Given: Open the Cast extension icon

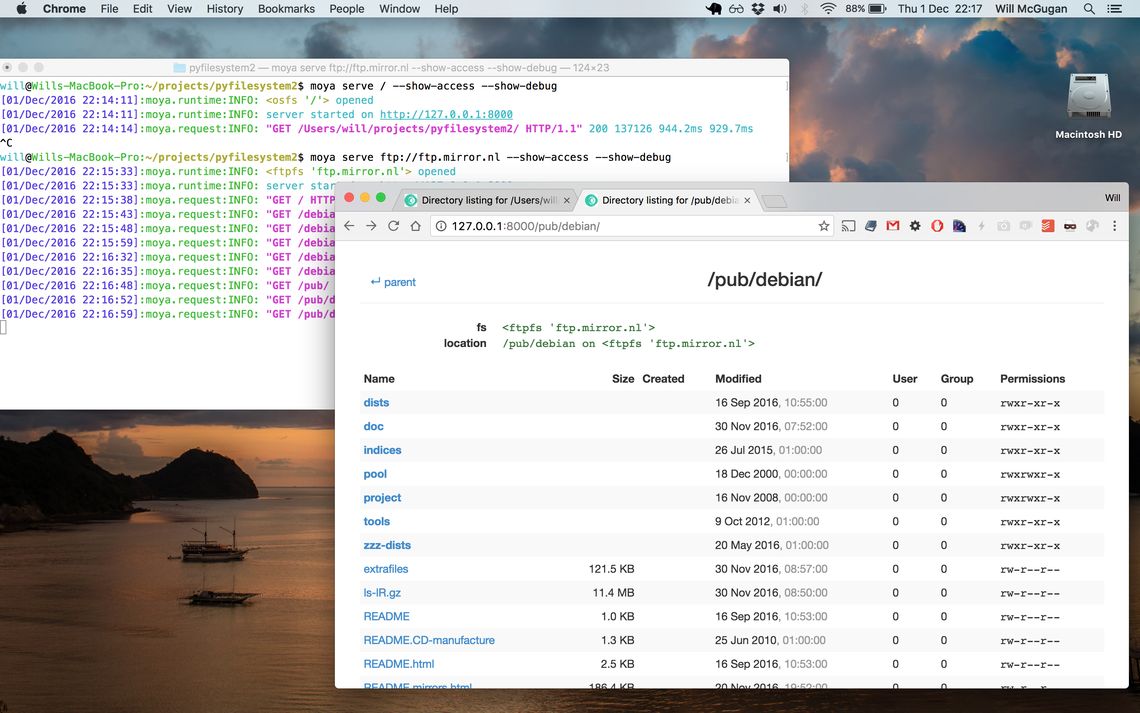Looking at the screenshot, I should tap(848, 226).
